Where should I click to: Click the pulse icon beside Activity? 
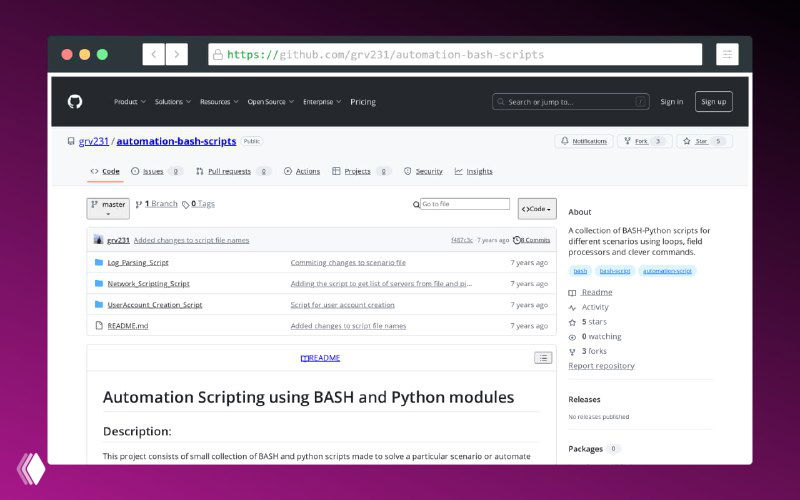pyautogui.click(x=572, y=308)
